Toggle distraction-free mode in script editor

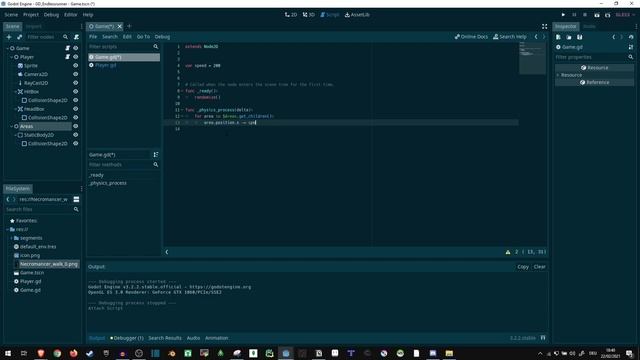click(x=544, y=27)
